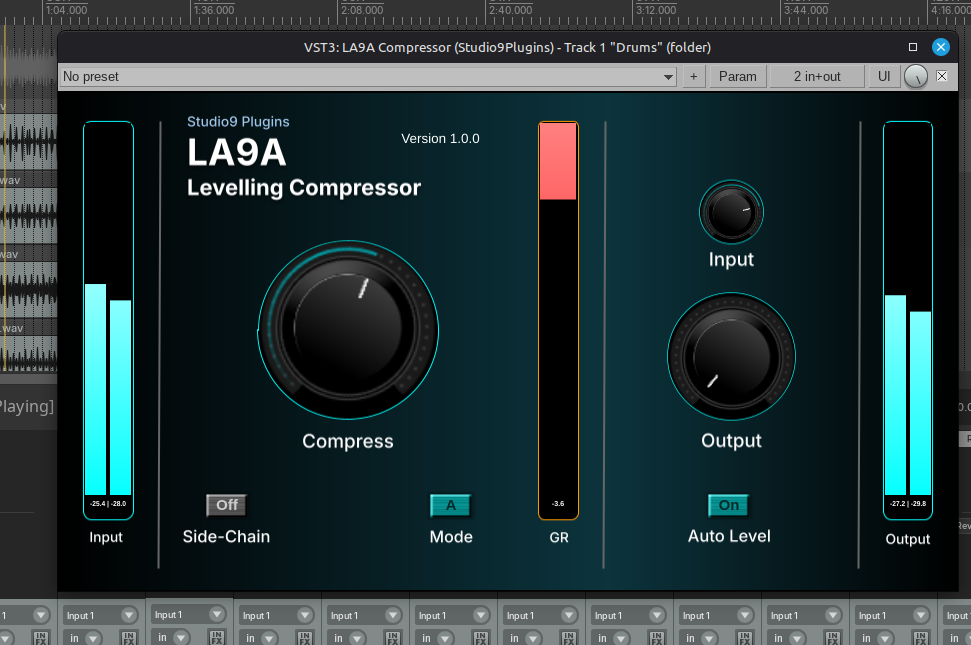Open the No preset dropdown

point(368,77)
